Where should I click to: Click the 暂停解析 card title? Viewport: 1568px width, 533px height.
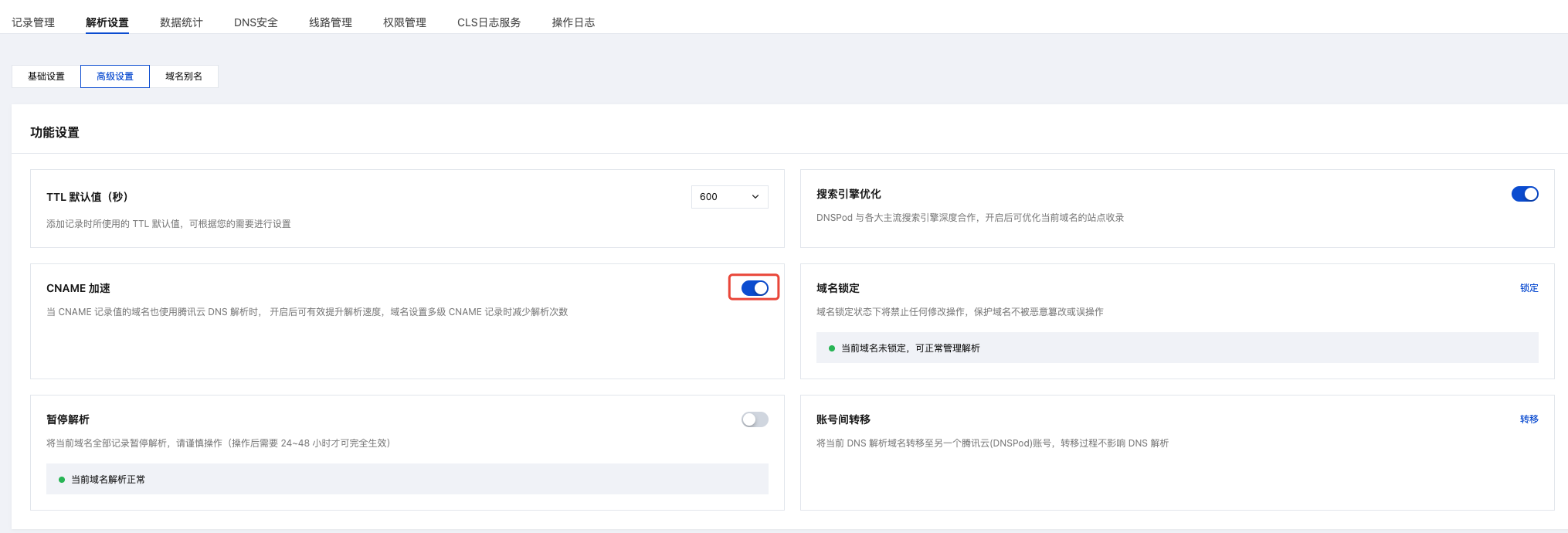click(68, 419)
